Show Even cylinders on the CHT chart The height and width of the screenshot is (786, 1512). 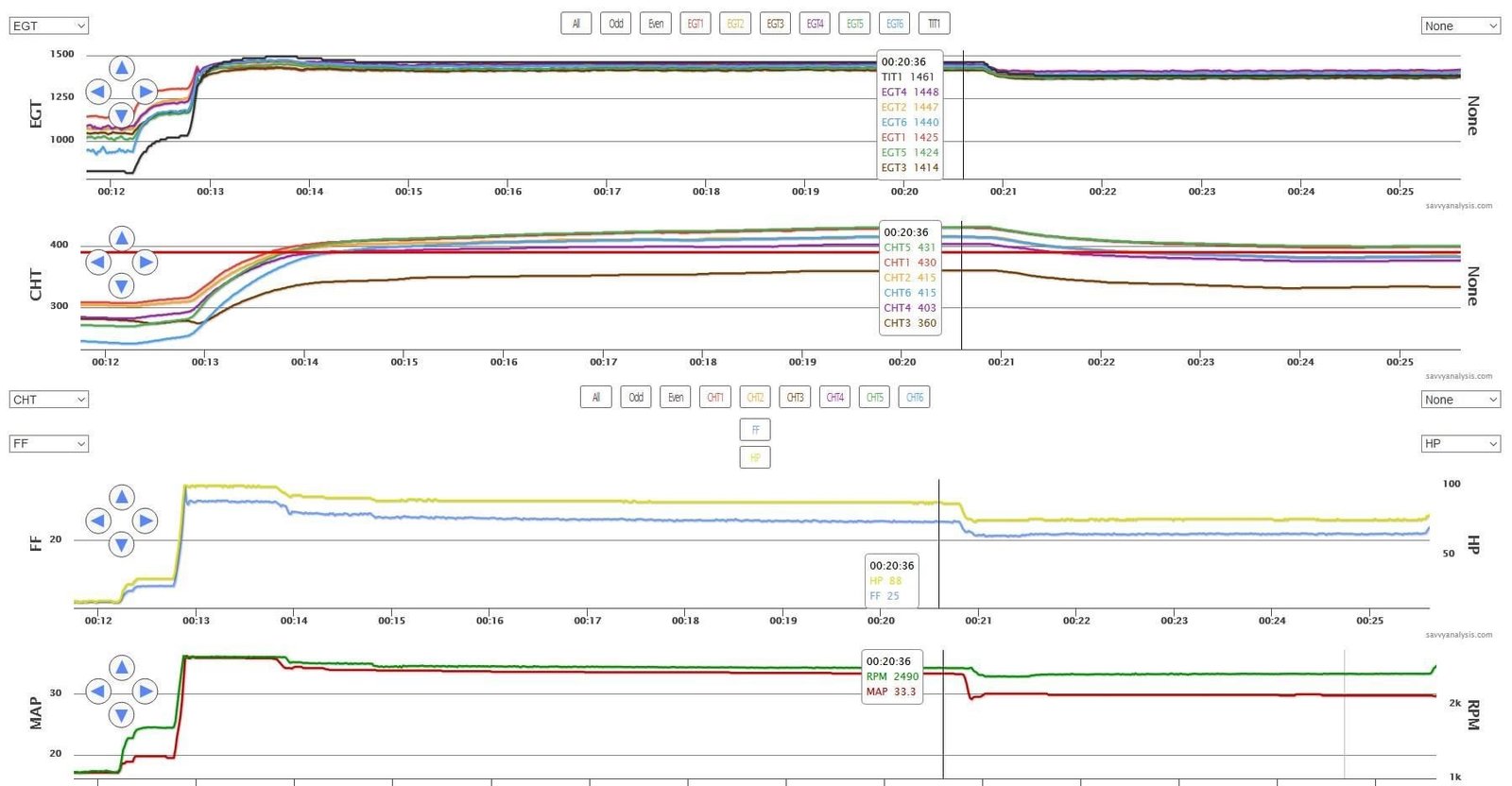tap(676, 398)
